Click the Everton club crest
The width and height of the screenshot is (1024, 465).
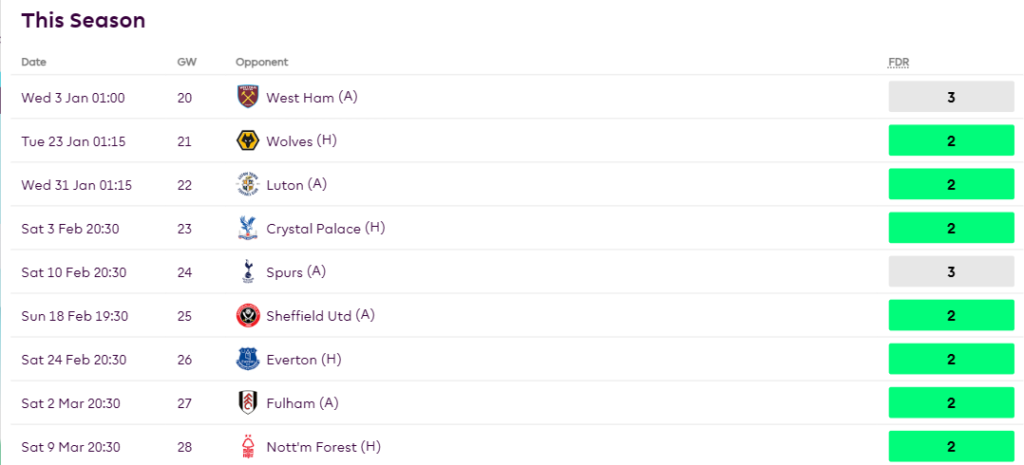click(x=247, y=359)
